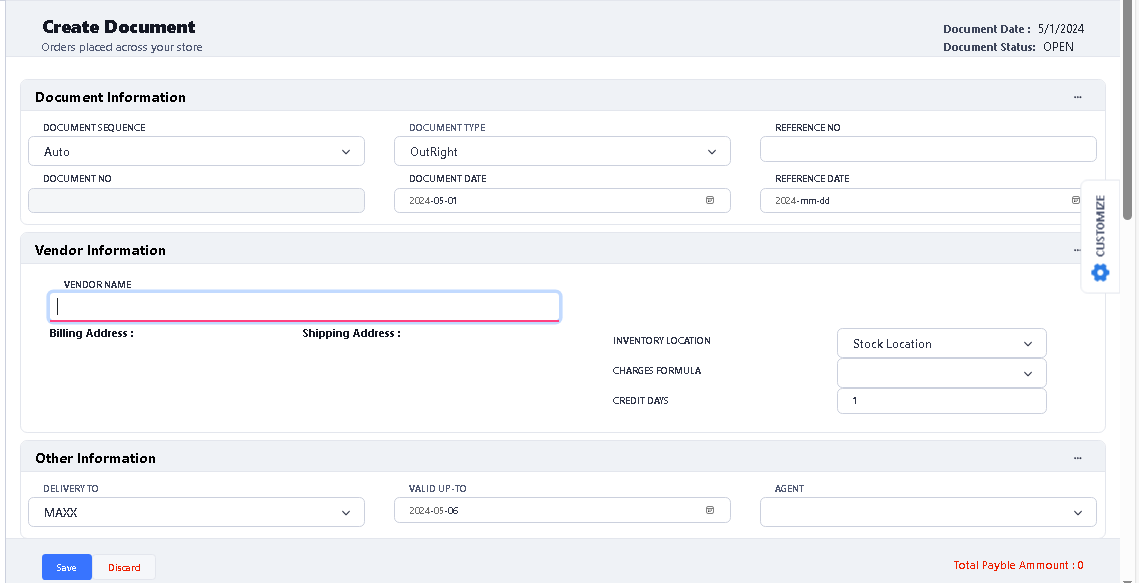This screenshot has width=1139, height=583.
Task: Click the Customize gear icon
Action: coord(1100,272)
